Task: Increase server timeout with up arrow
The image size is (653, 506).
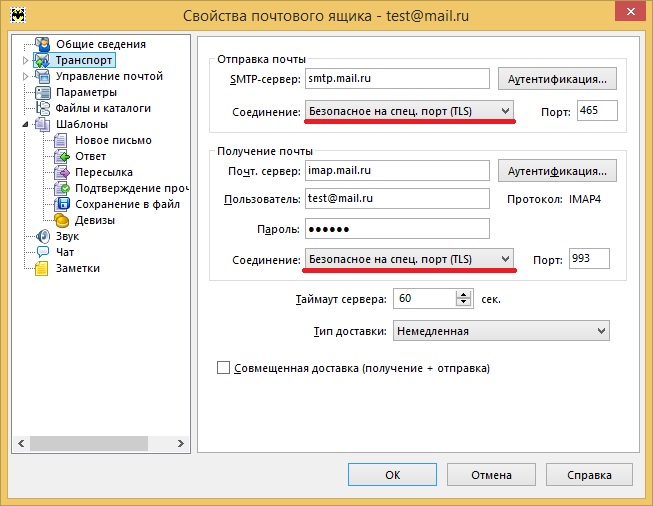Action: click(463, 294)
